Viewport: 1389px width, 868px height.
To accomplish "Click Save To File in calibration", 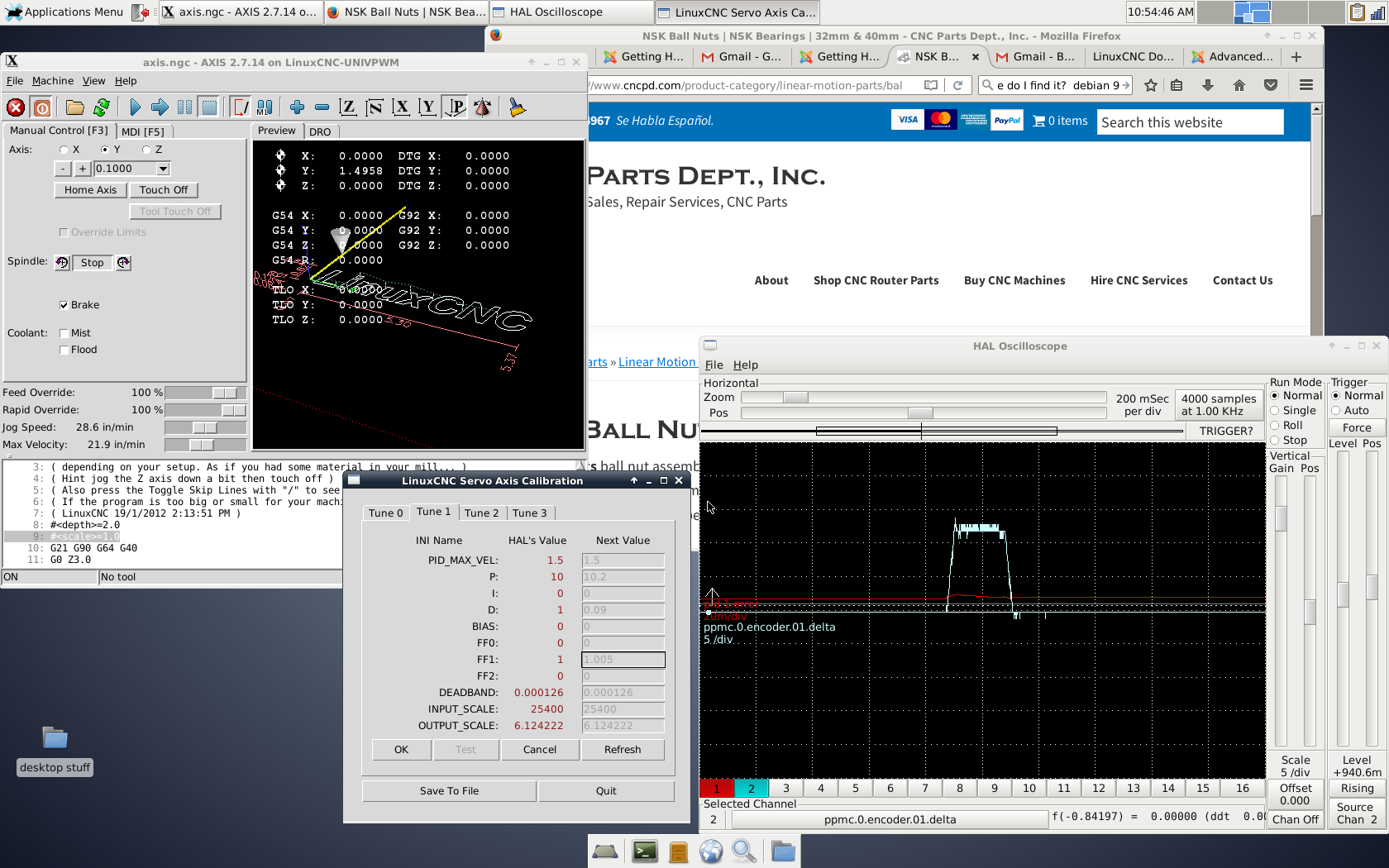I will (x=449, y=791).
